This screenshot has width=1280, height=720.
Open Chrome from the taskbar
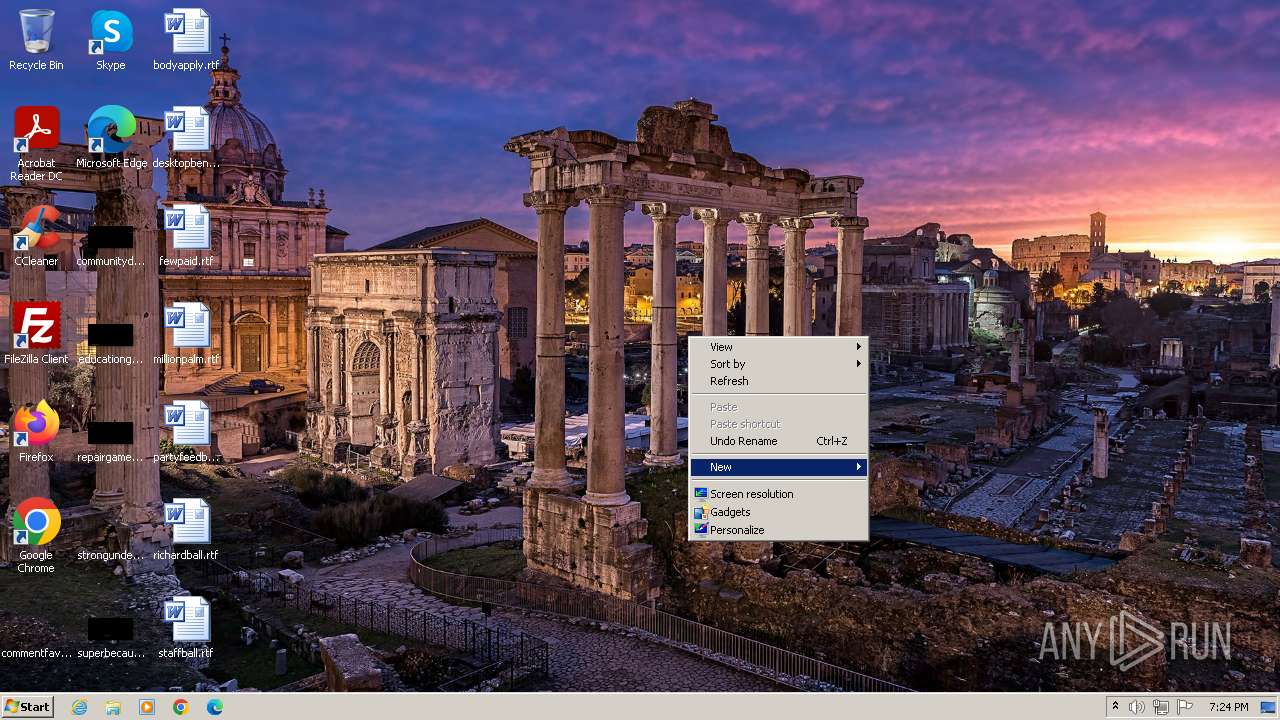pos(181,707)
